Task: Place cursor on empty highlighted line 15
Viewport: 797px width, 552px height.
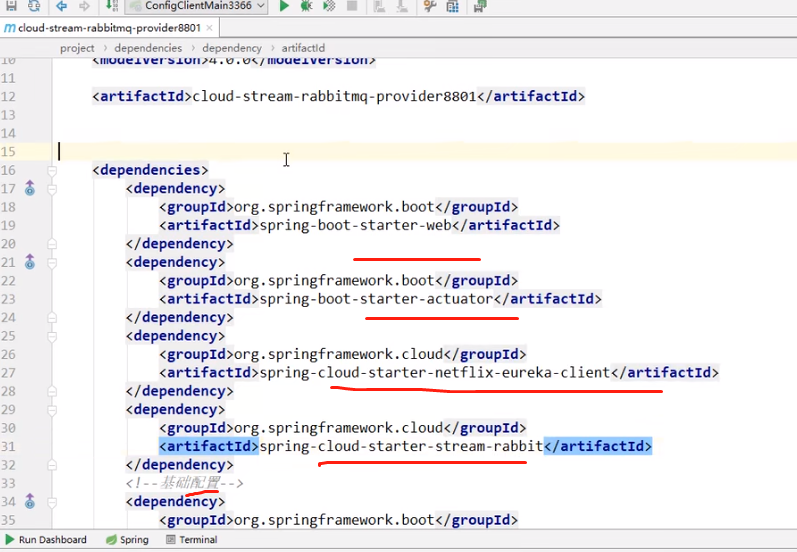Action: pyautogui.click(x=427, y=151)
